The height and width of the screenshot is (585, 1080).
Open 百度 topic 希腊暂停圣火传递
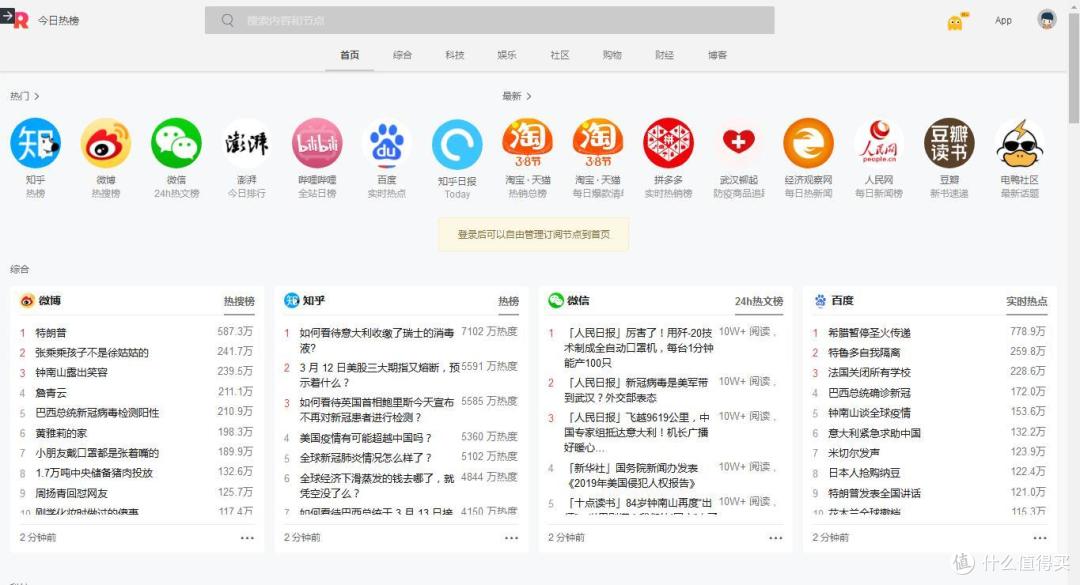pos(869,333)
